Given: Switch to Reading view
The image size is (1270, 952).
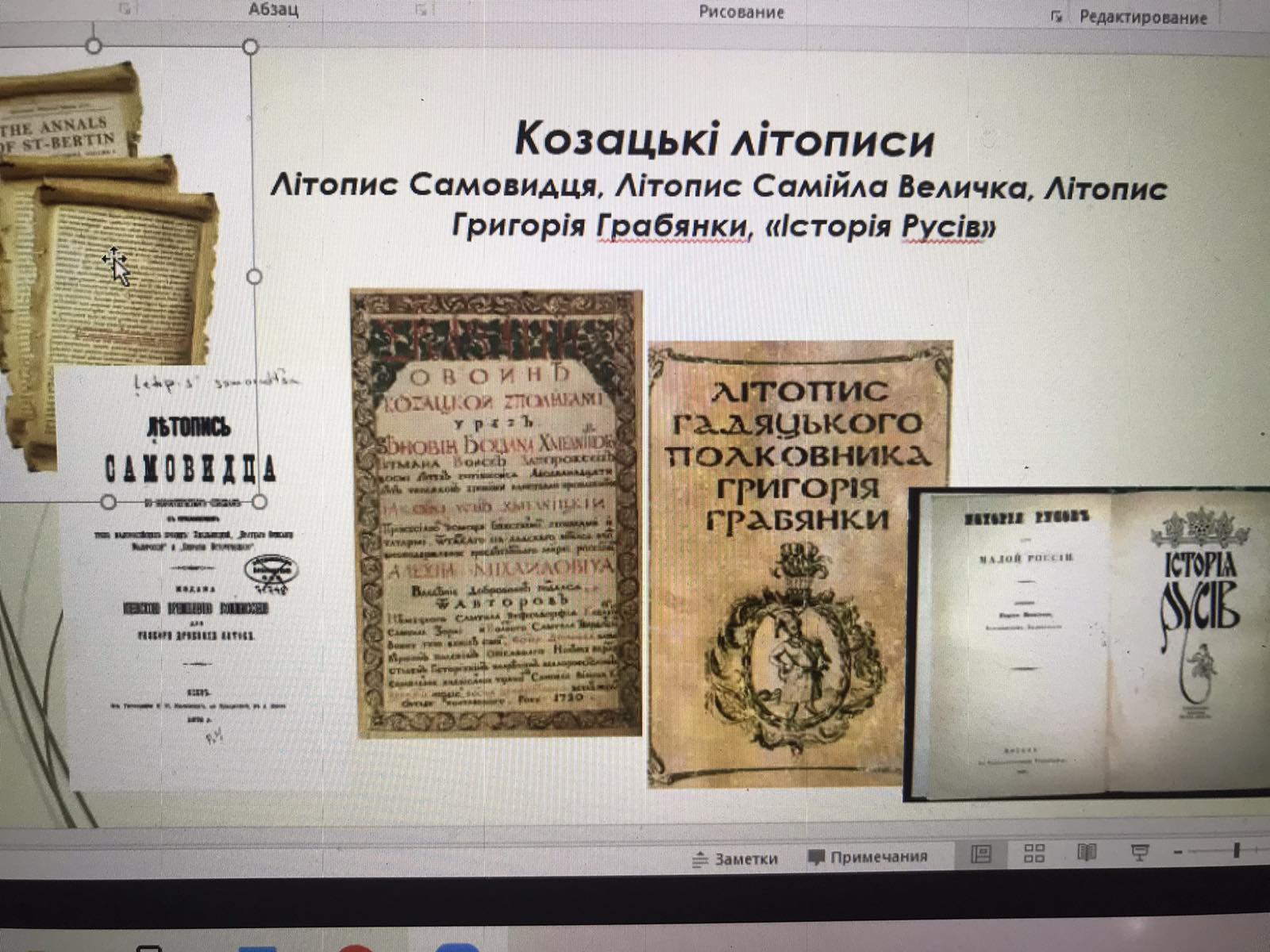Looking at the screenshot, I should pyautogui.click(x=1087, y=854).
